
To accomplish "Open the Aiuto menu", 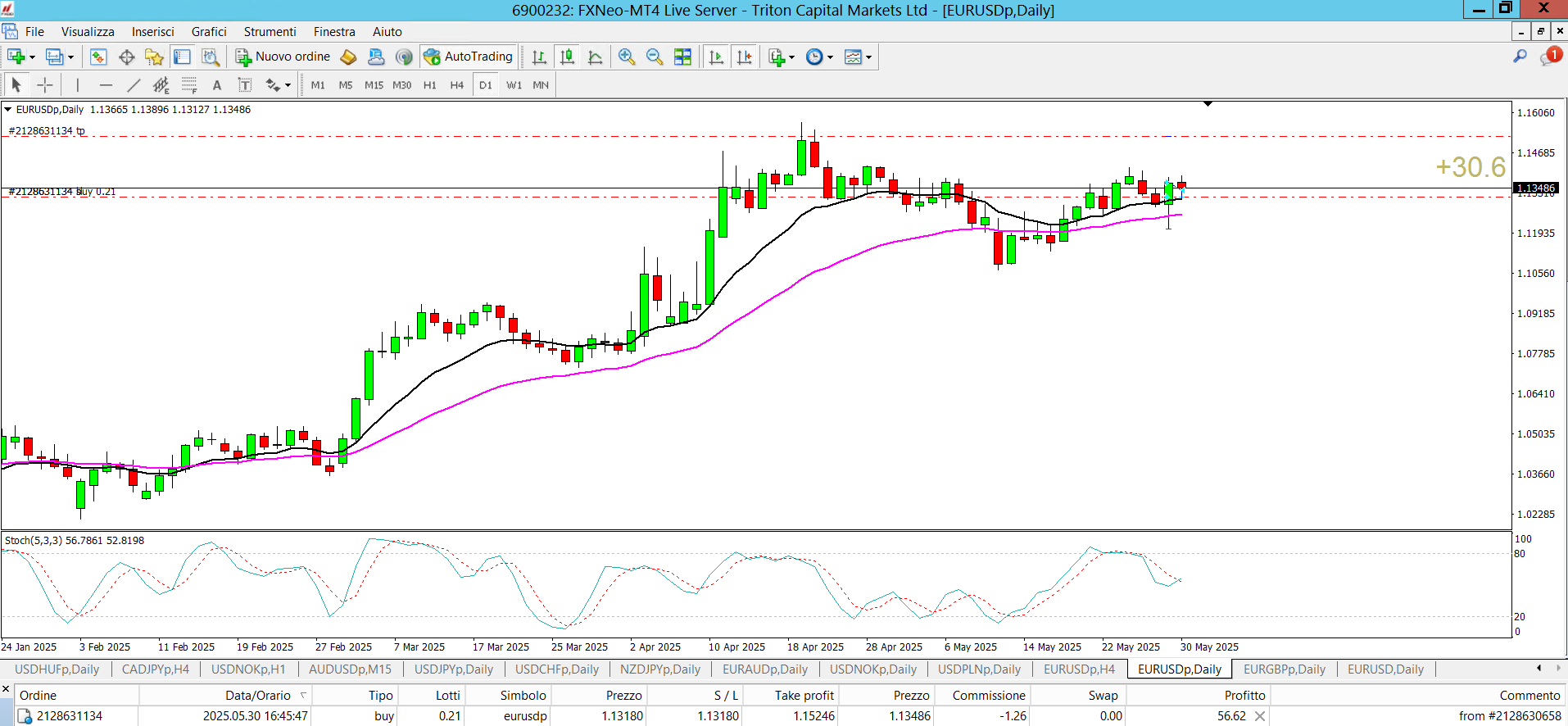I will click(387, 31).
